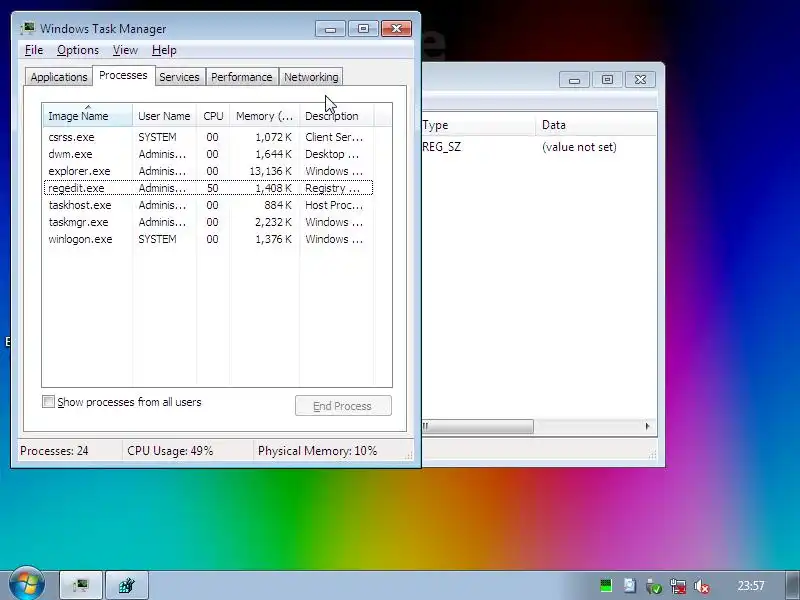The image size is (800, 600).
Task: Select the csrss.exe process row
Action: click(x=208, y=137)
